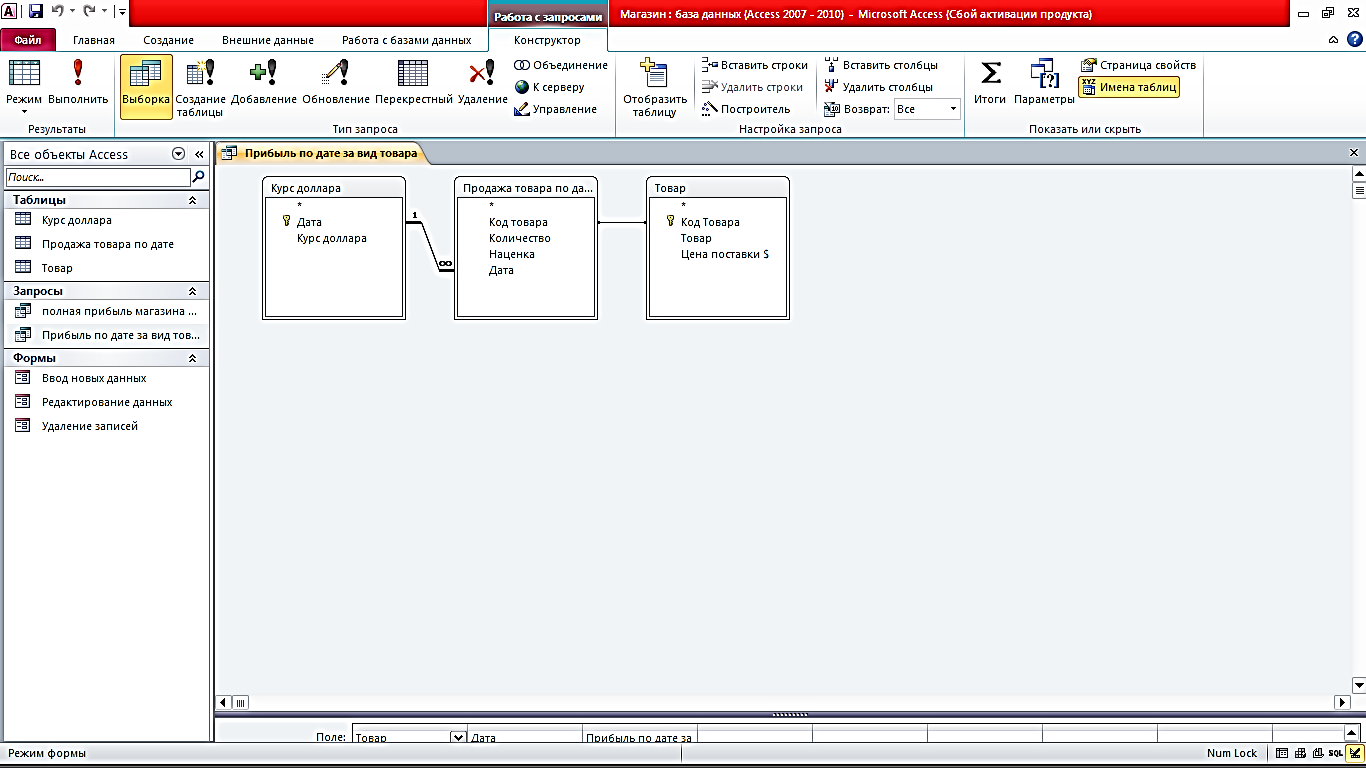Click Вставить столбцы button
Screen dimensions: 1366x768
[881, 65]
